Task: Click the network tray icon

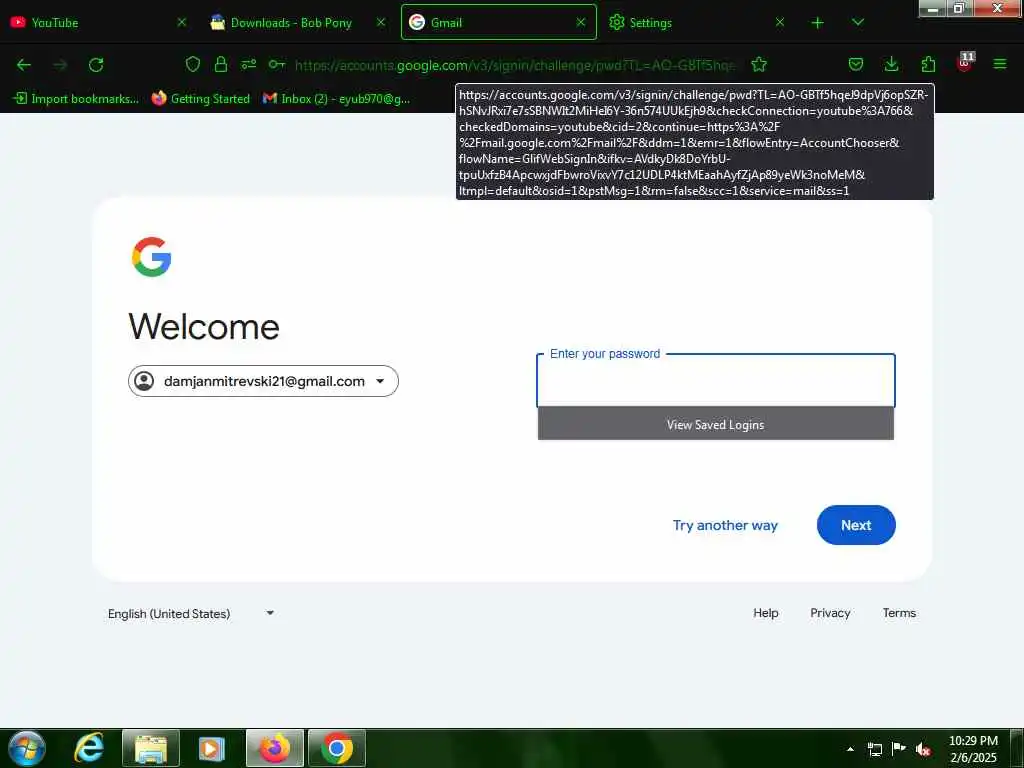Action: tap(874, 749)
